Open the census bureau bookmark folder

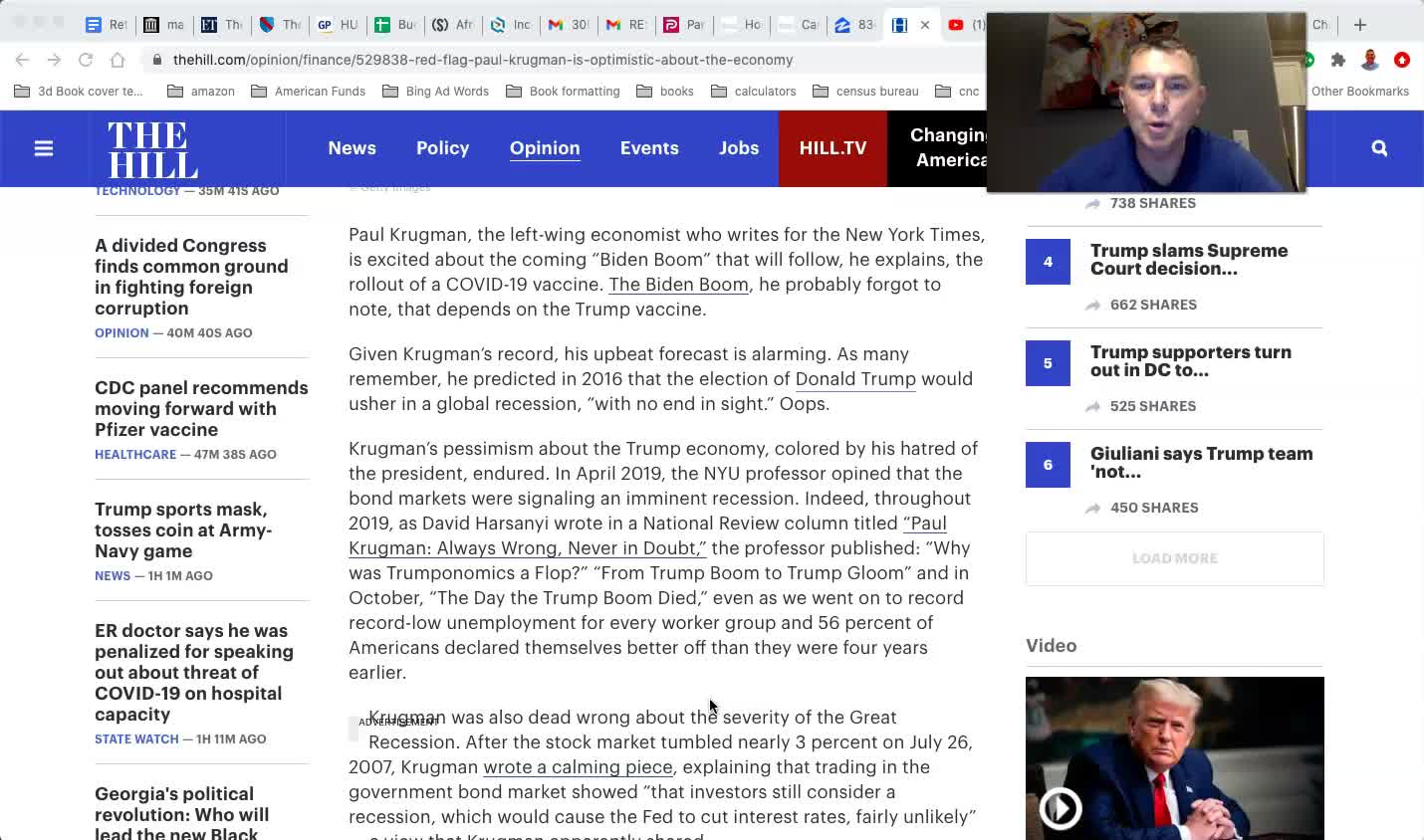(x=866, y=91)
